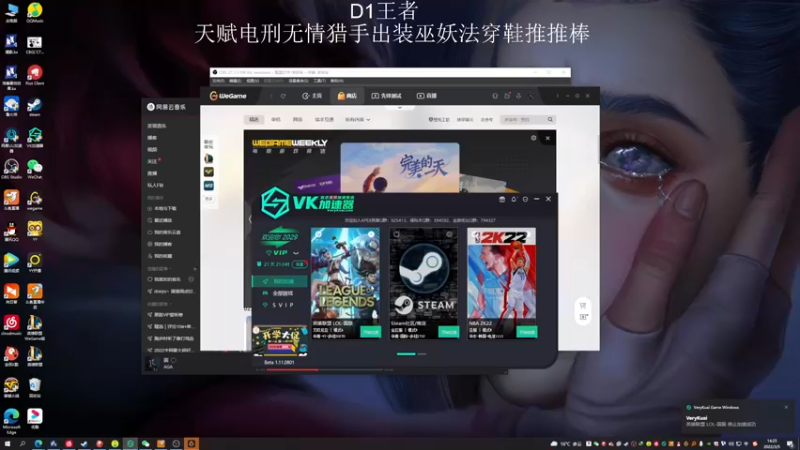Open the WeGame 直播 tab
The width and height of the screenshot is (800, 450).
pos(427,96)
